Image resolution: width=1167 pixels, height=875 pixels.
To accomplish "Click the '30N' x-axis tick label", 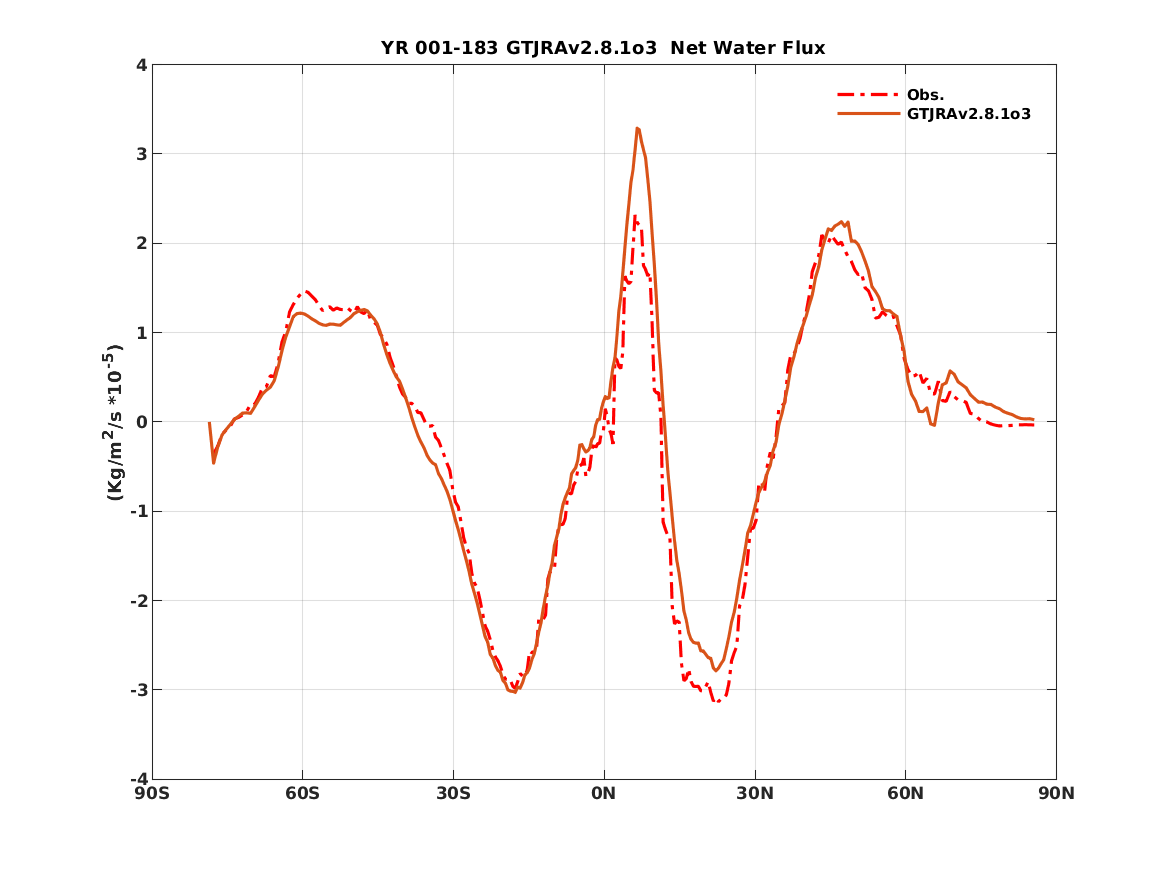I will point(755,794).
